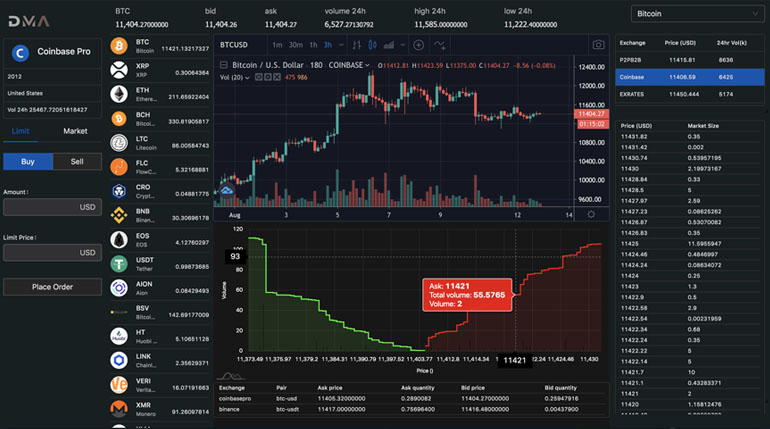Open the indicators icon in the chart toolbar

tap(441, 45)
